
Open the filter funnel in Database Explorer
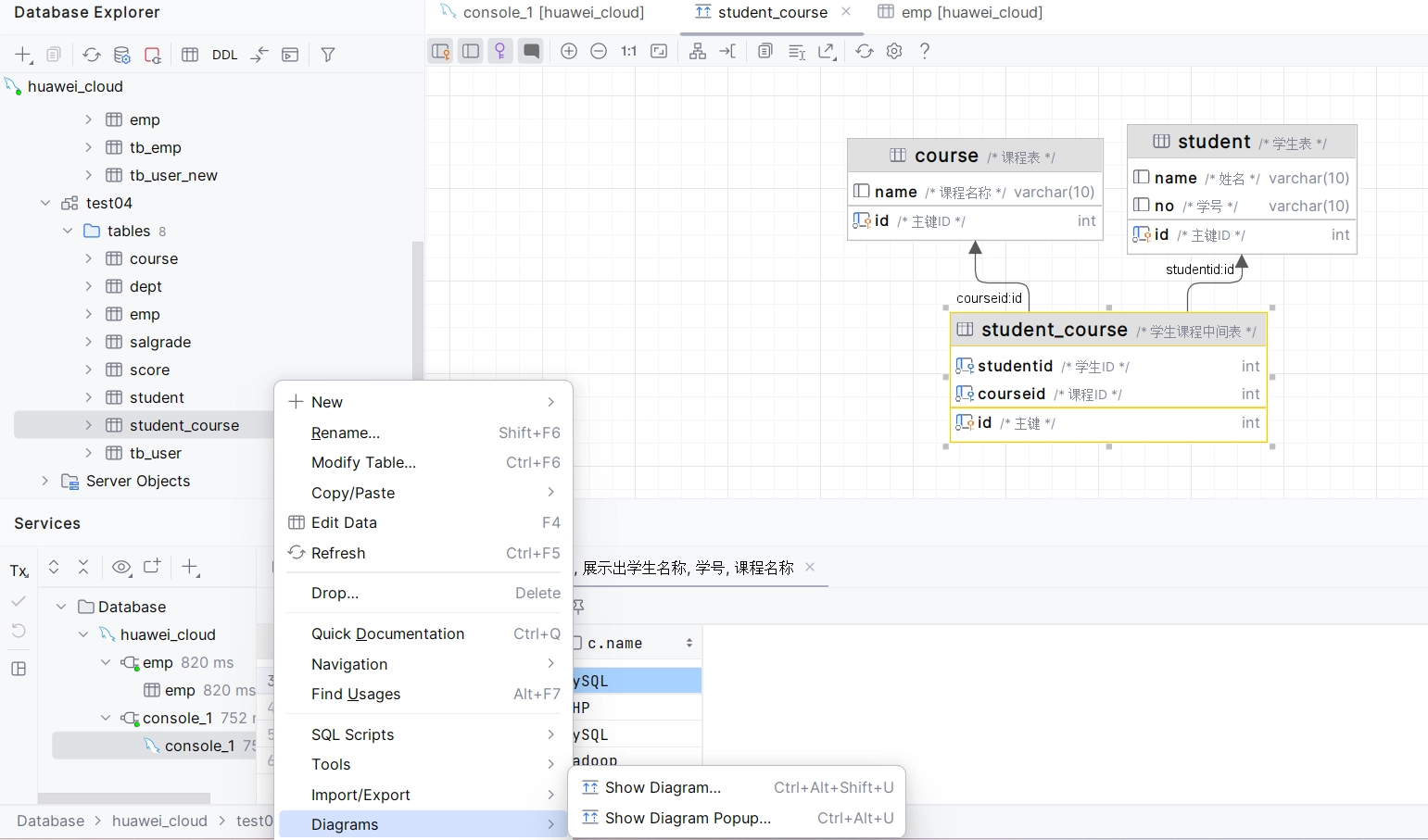pos(327,55)
